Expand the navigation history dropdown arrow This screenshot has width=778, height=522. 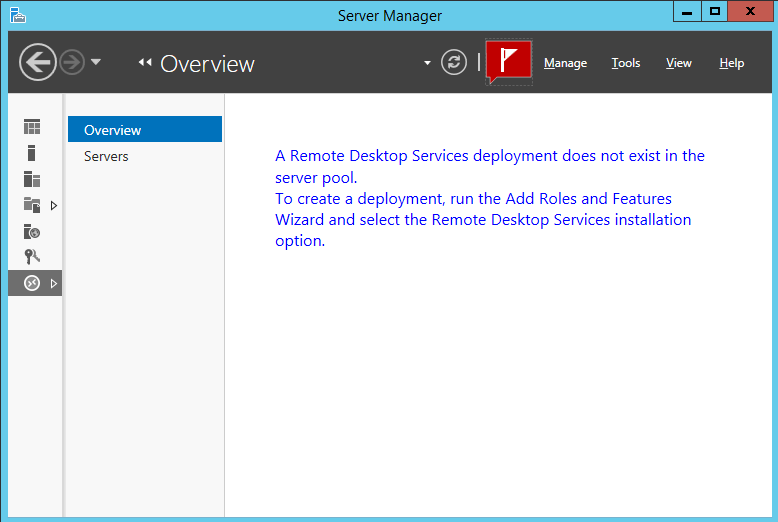pyautogui.click(x=96, y=63)
